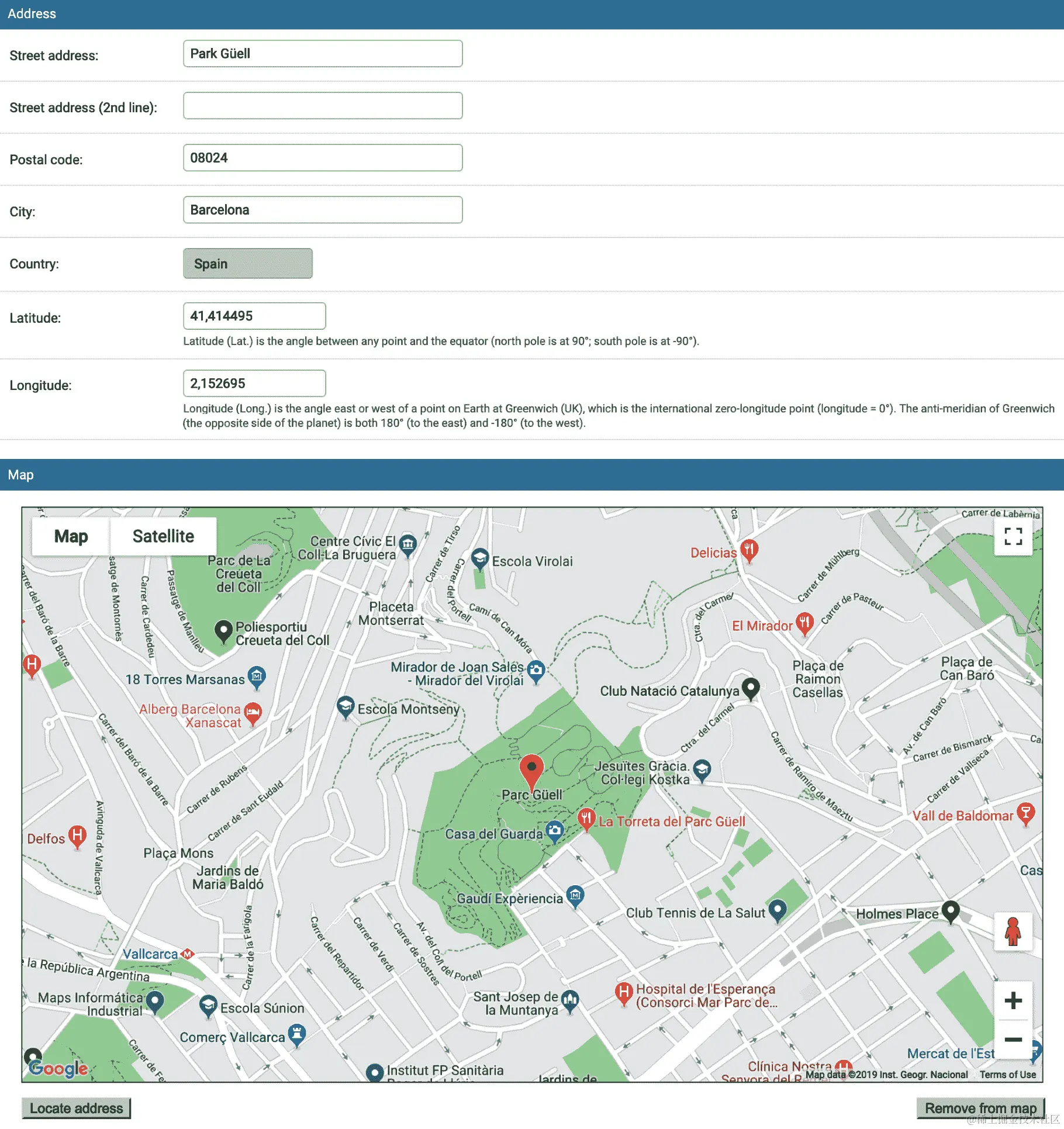This screenshot has height=1129, width=1064.
Task: Switch the map to Satellite view
Action: pos(163,536)
